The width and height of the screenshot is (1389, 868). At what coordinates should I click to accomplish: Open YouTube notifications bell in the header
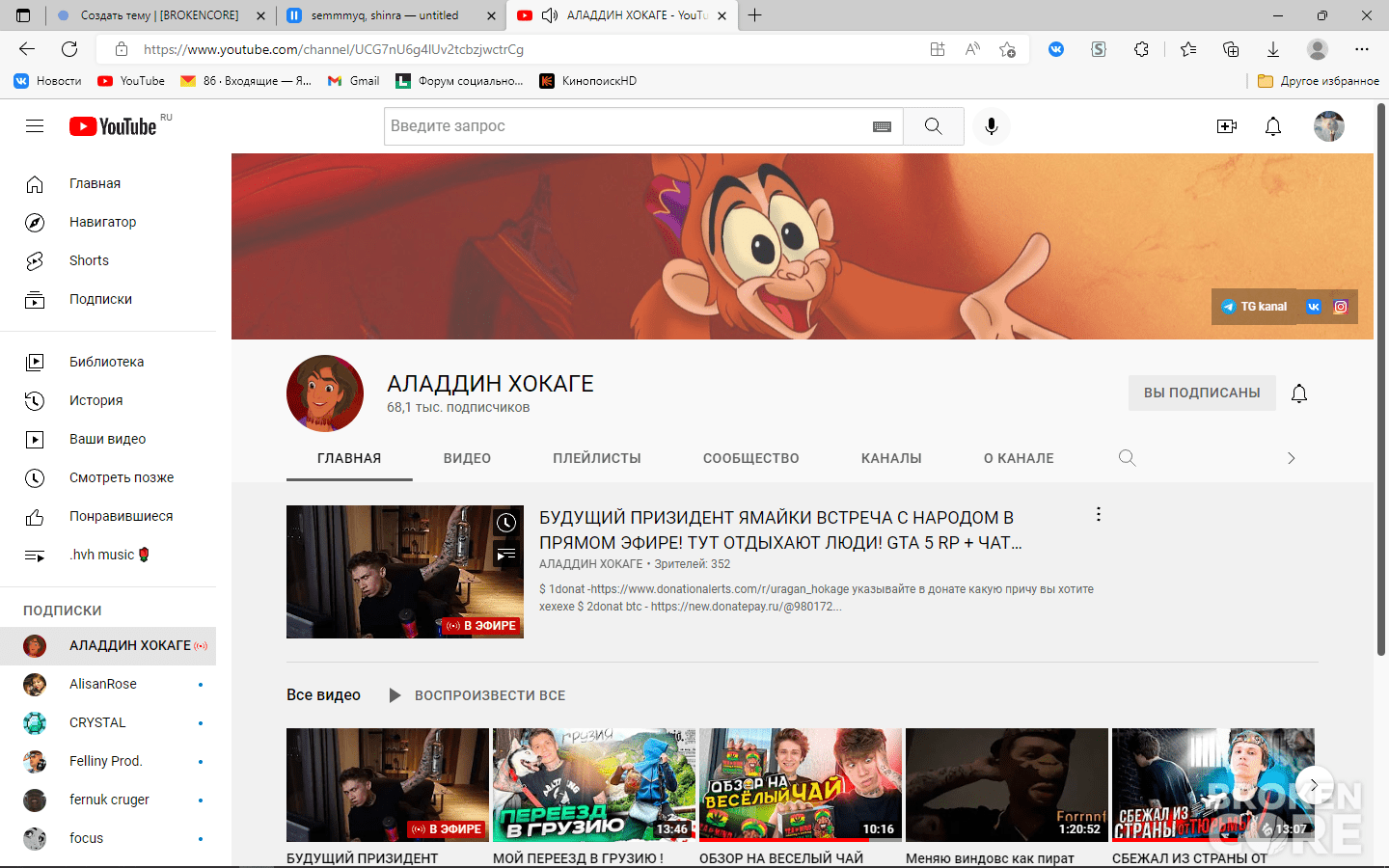click(x=1273, y=126)
